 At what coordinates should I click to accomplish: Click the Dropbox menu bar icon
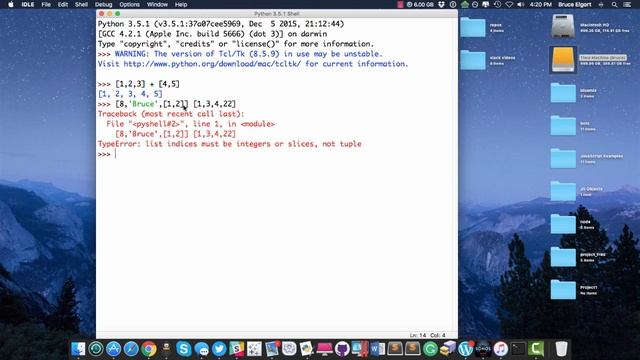(x=441, y=4)
